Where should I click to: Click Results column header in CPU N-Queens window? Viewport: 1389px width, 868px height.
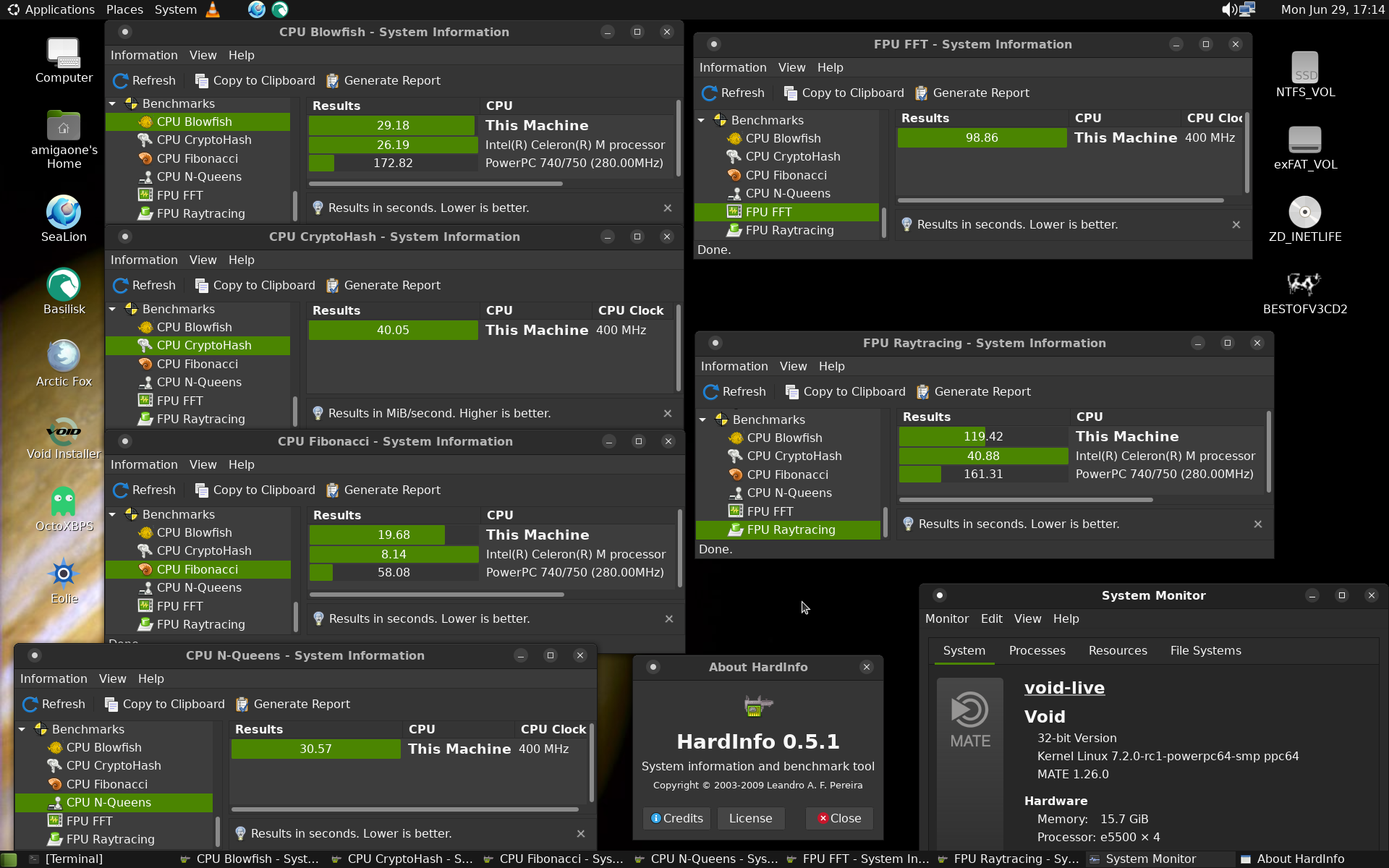(x=315, y=730)
